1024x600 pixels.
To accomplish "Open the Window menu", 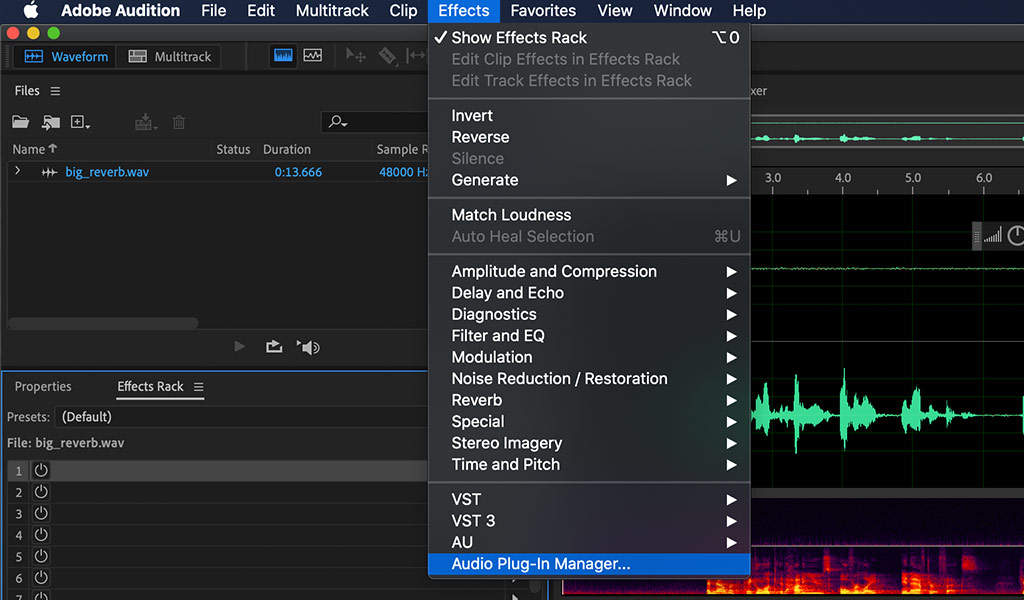I will point(682,10).
